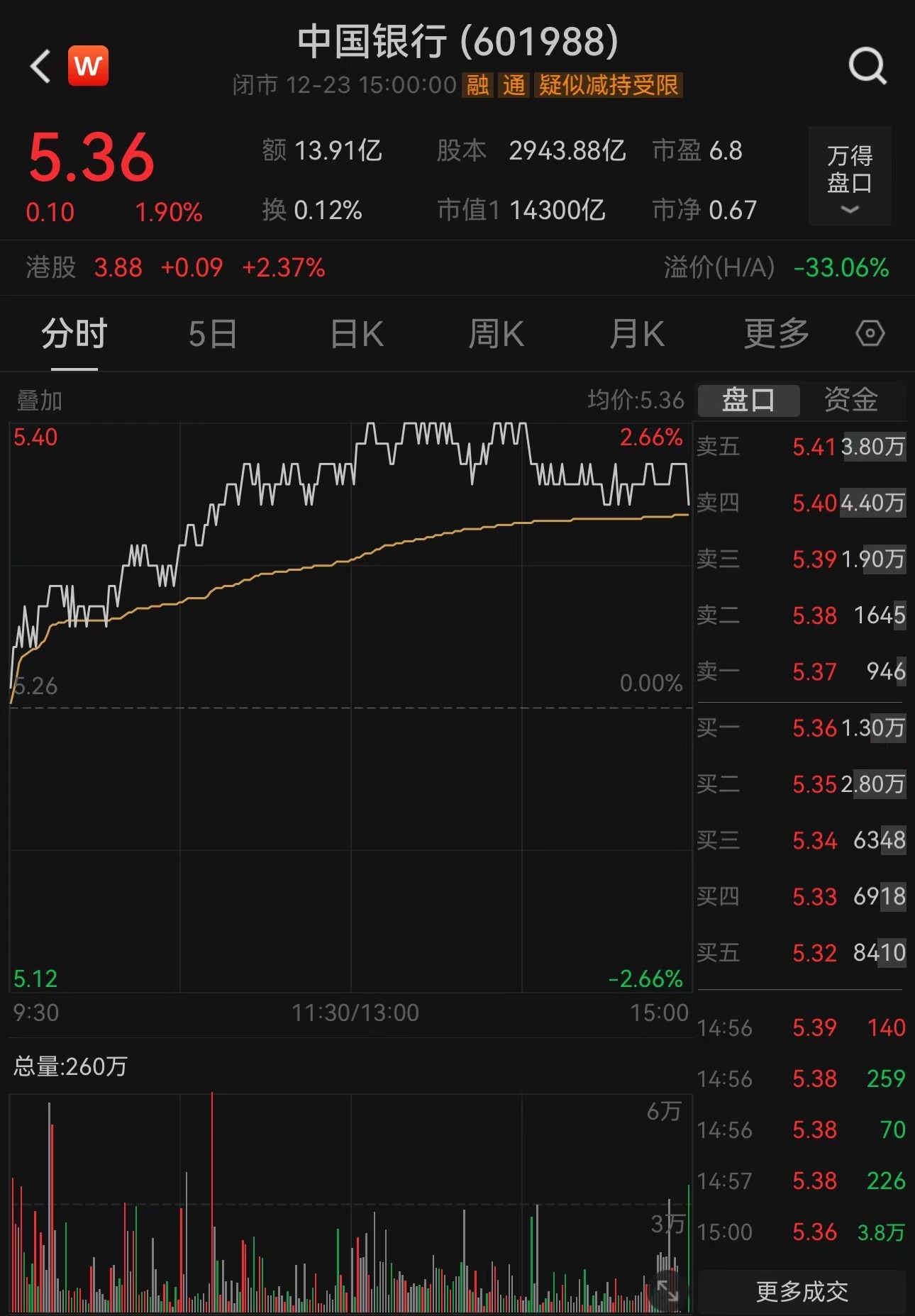Open chart settings hexagon icon
Viewport: 915px width, 1316px height.
click(x=870, y=333)
